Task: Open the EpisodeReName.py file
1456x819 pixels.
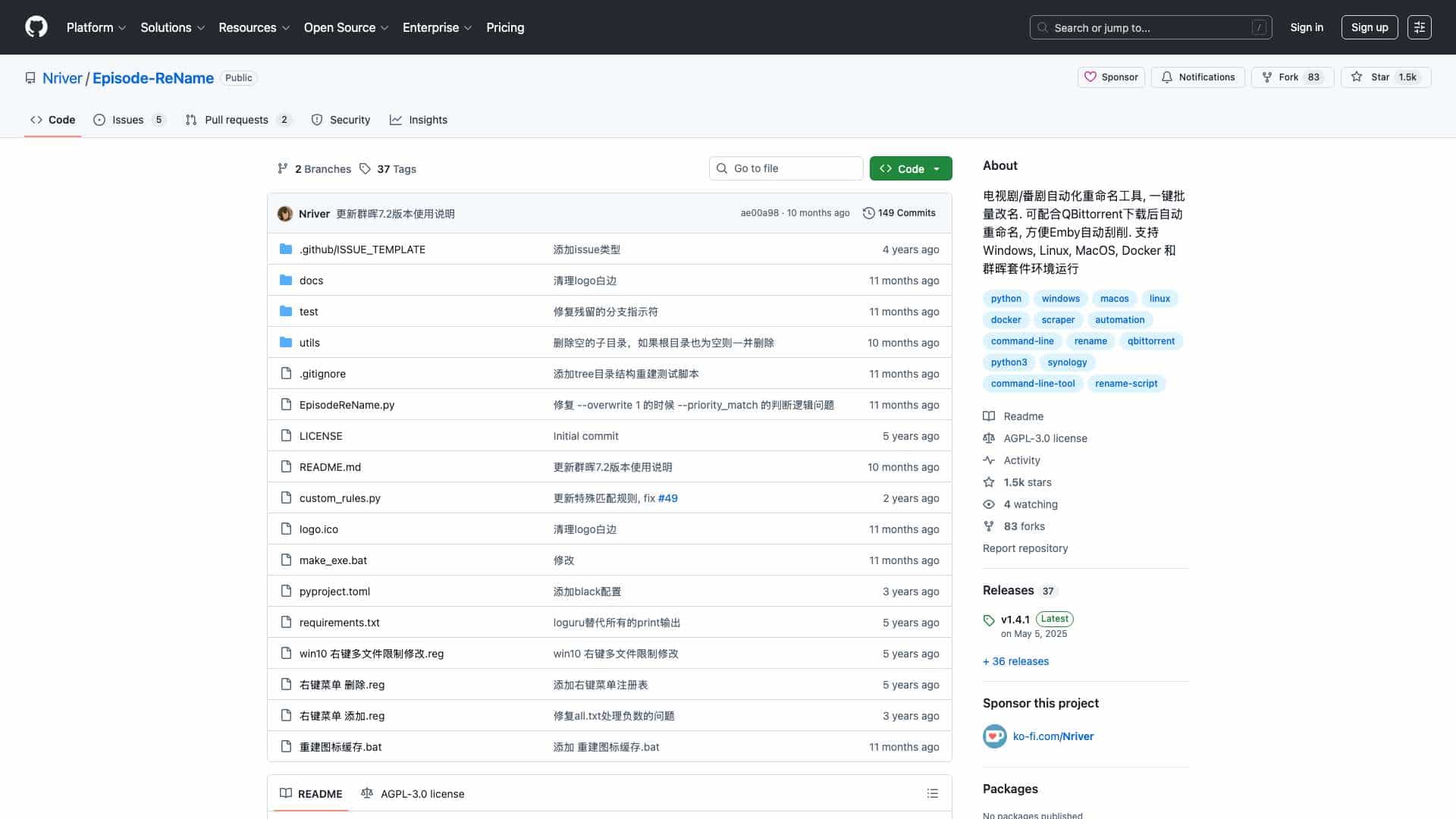Action: coord(347,405)
